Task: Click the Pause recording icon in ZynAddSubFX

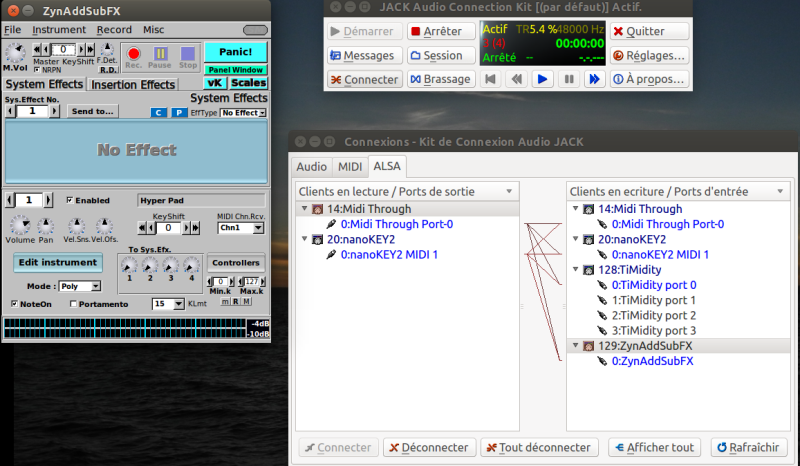Action: pos(160,54)
